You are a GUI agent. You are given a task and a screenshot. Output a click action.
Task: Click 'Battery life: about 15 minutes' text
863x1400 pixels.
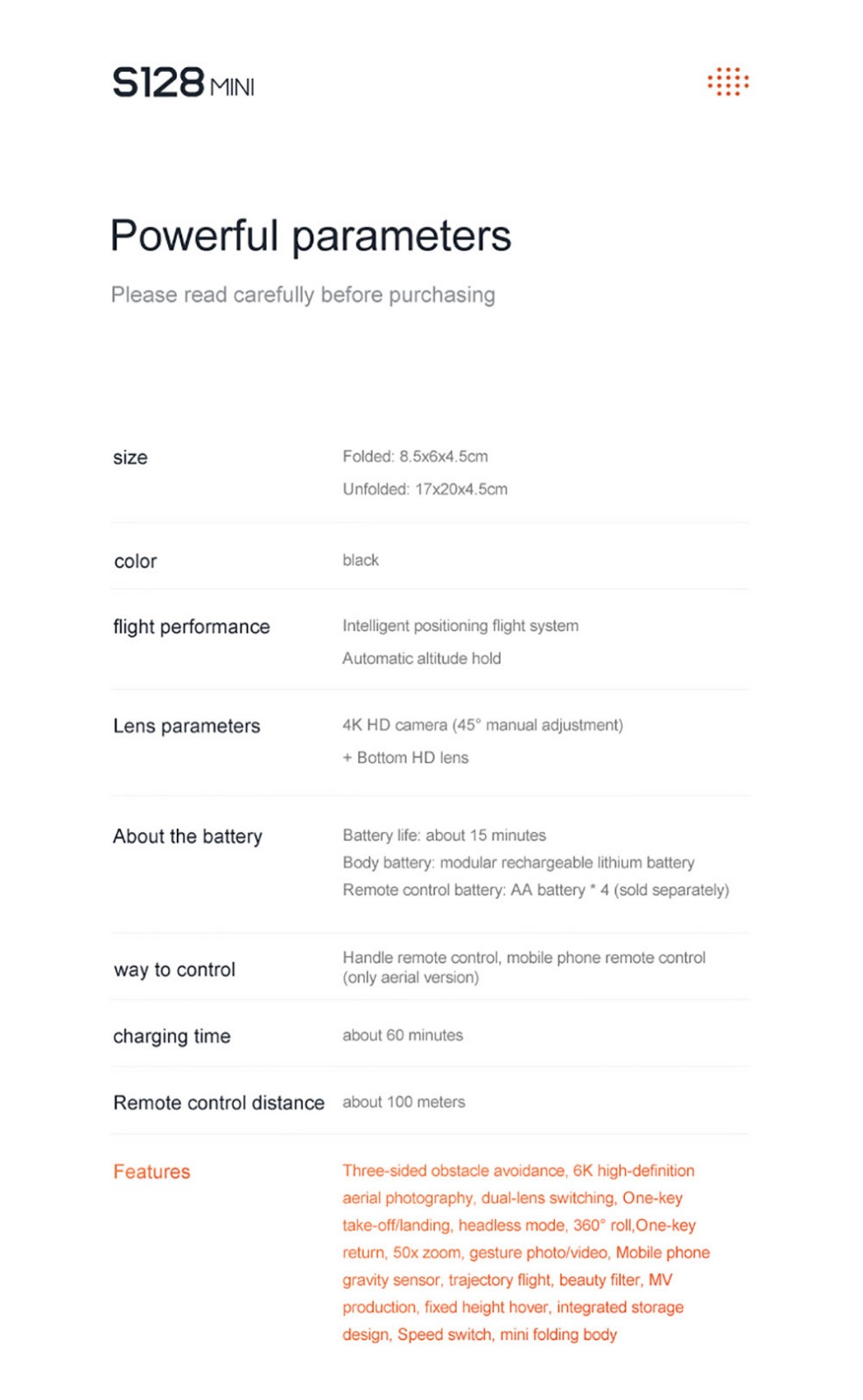(444, 836)
